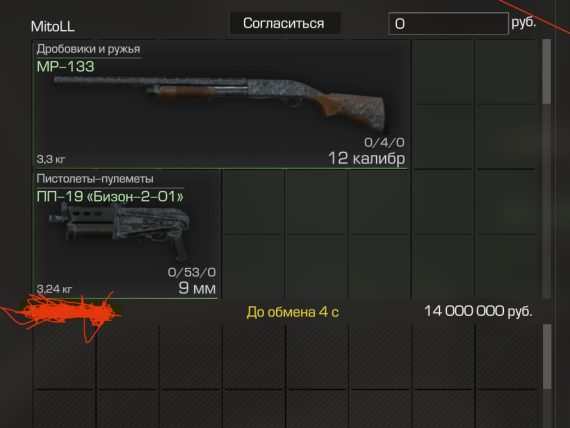Click the rubles amount input field
This screenshot has width=570, height=428.
coord(449,24)
